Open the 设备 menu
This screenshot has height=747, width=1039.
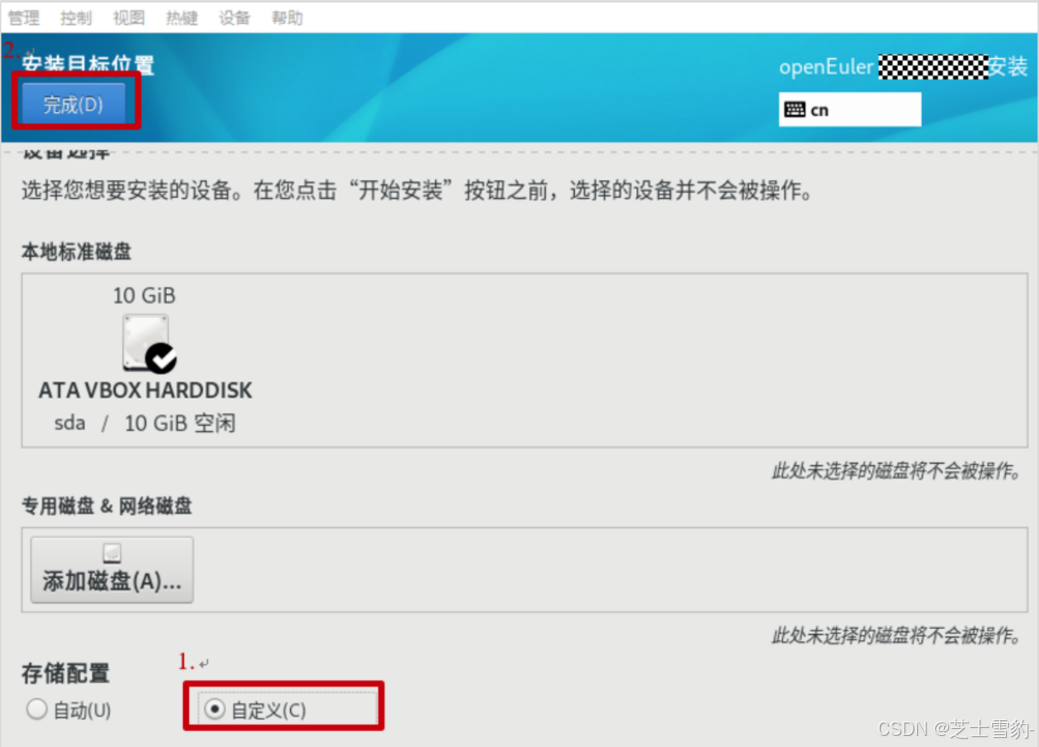click(x=235, y=18)
